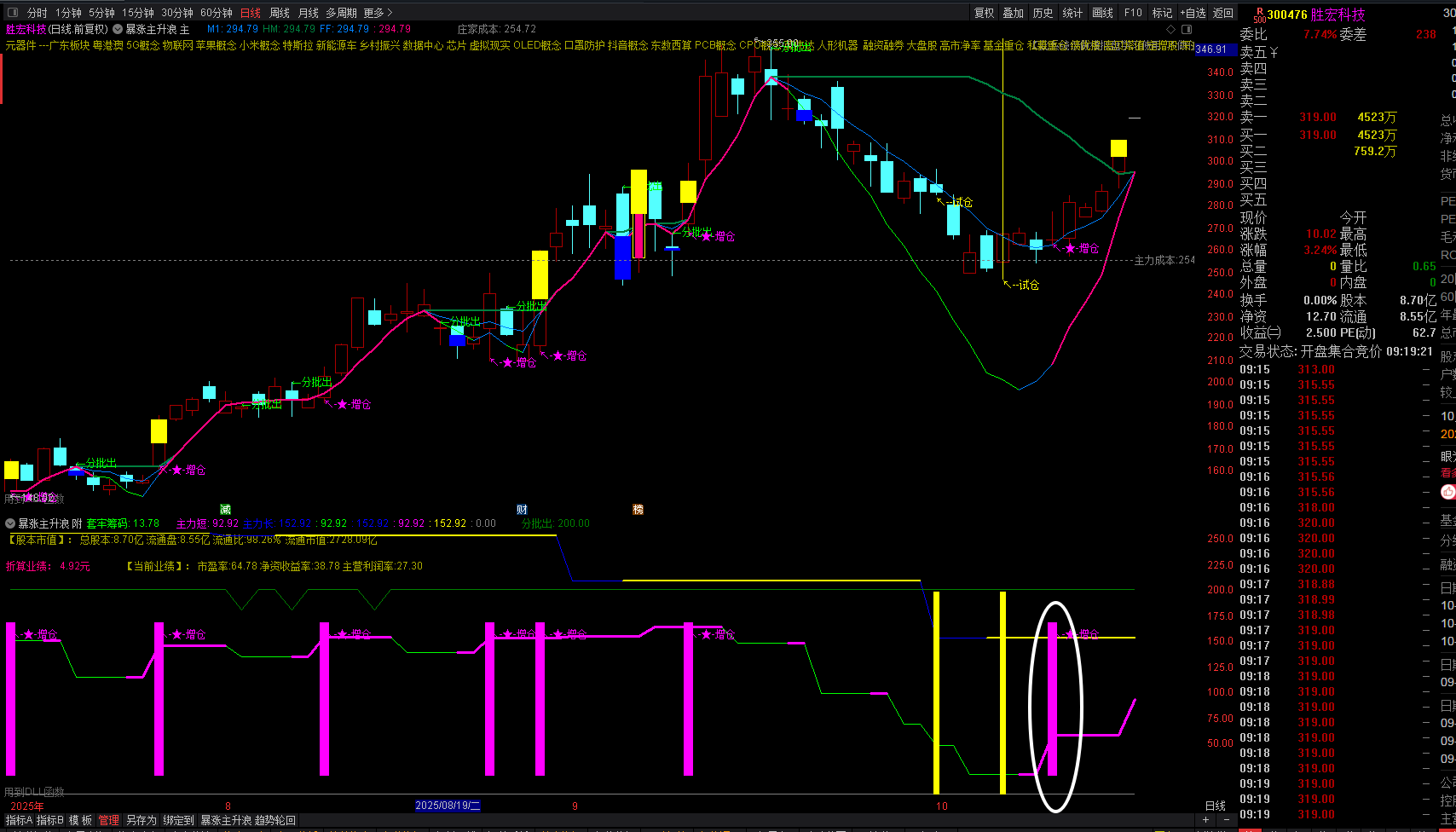Screen dimensions: 1456x832
Task: Click the 标记 mark button
Action: (1163, 13)
